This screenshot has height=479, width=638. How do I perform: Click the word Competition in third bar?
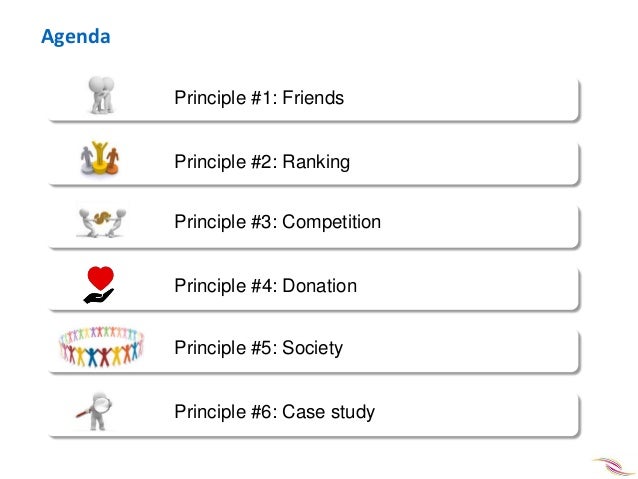point(332,222)
